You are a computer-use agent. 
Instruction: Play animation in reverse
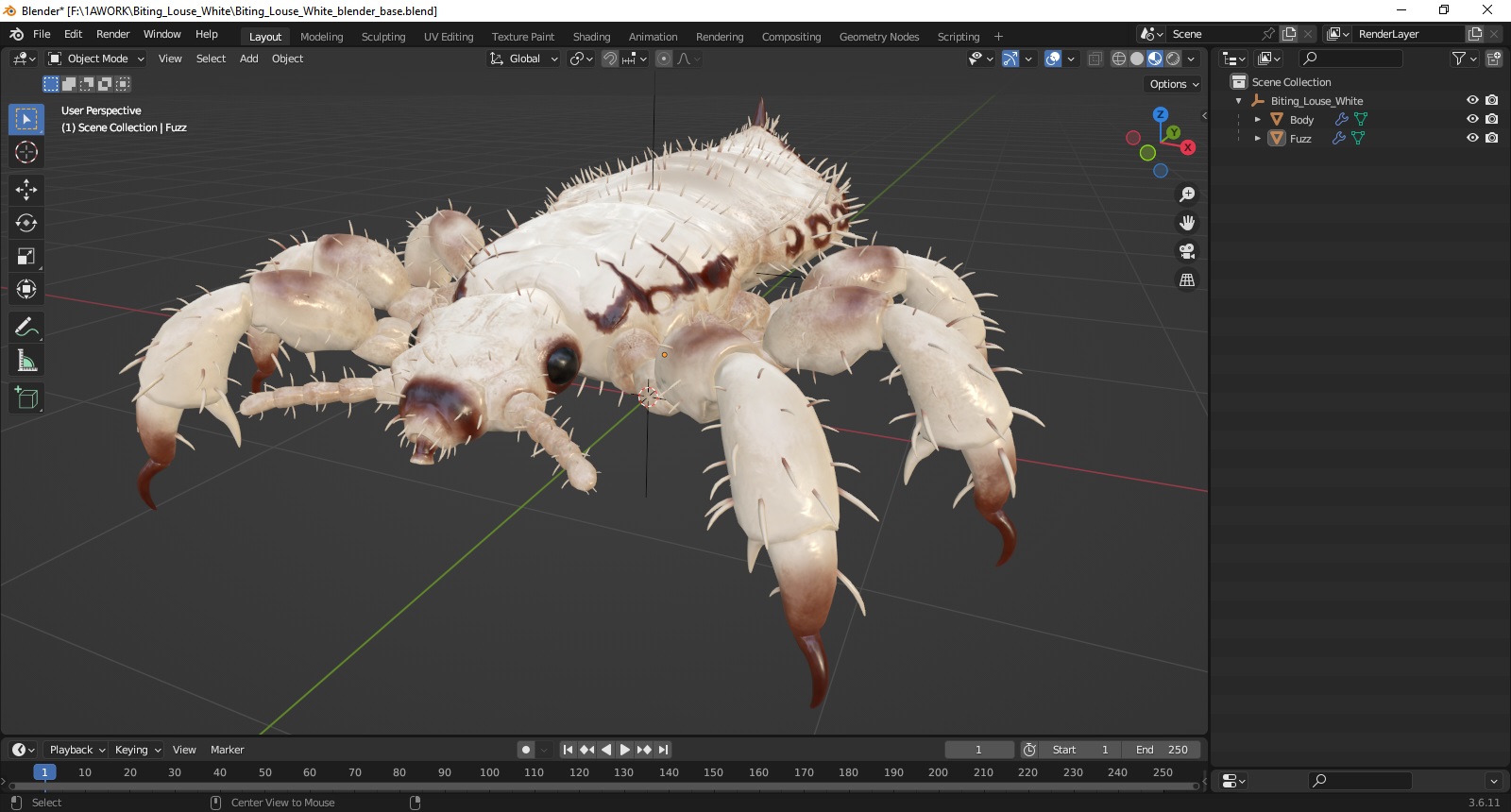pos(606,750)
